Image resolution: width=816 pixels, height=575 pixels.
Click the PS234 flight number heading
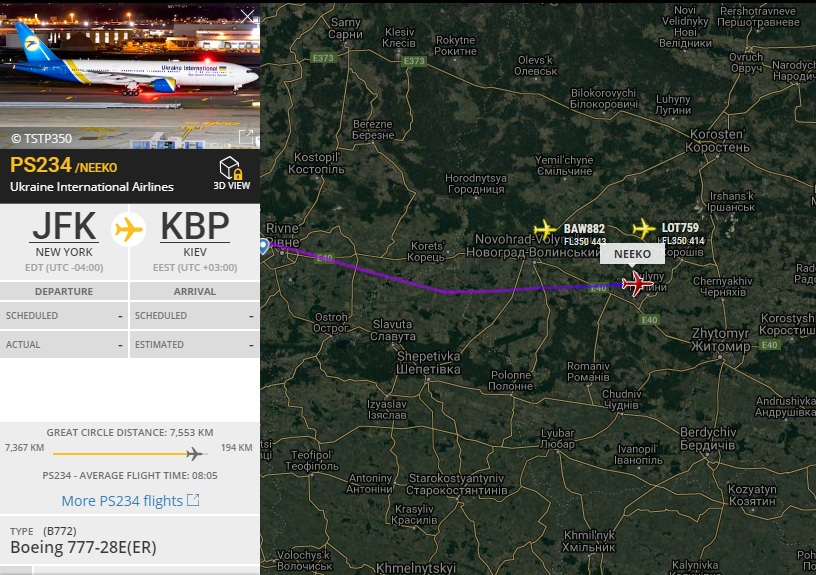pos(41,165)
